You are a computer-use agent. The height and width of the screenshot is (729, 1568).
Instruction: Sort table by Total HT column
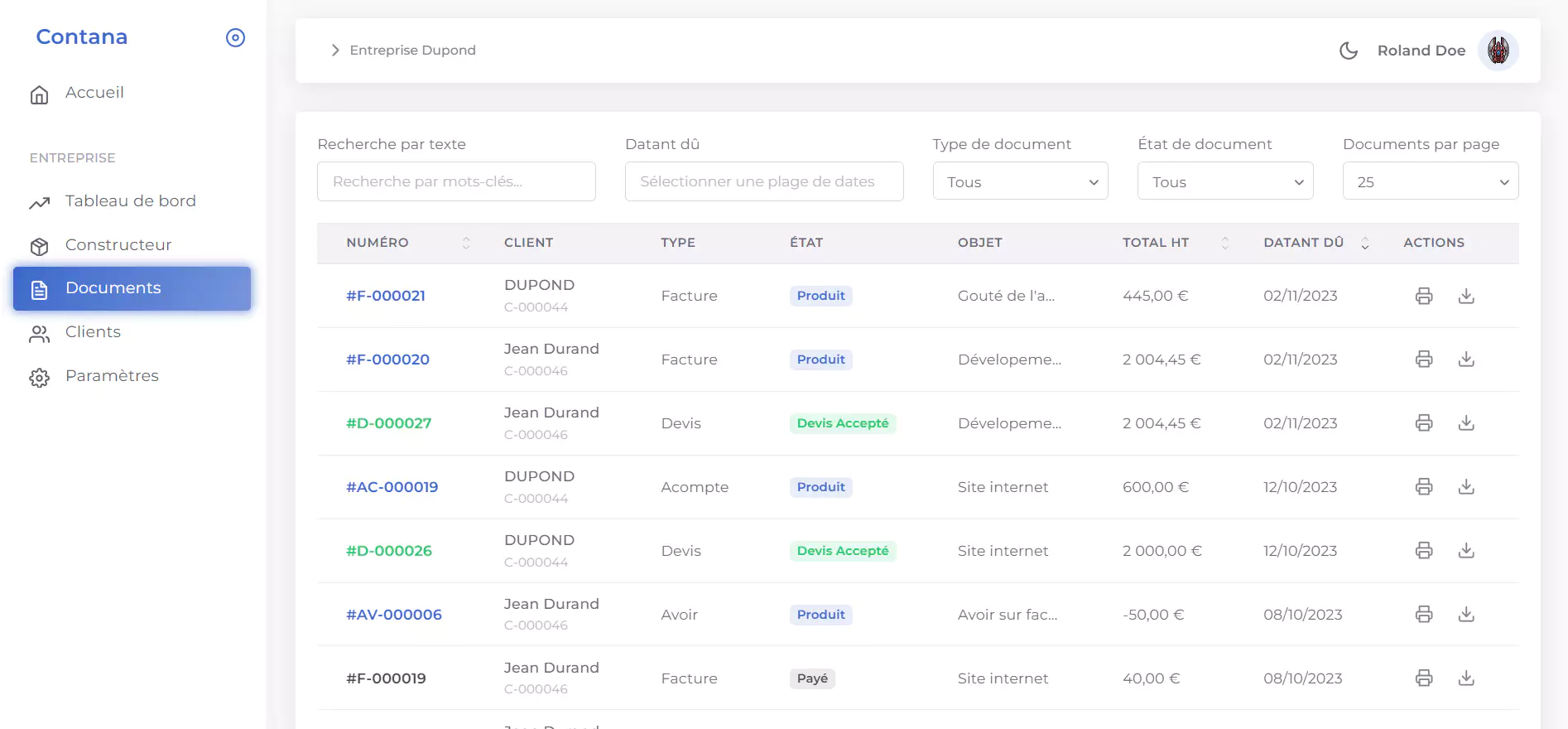1224,243
